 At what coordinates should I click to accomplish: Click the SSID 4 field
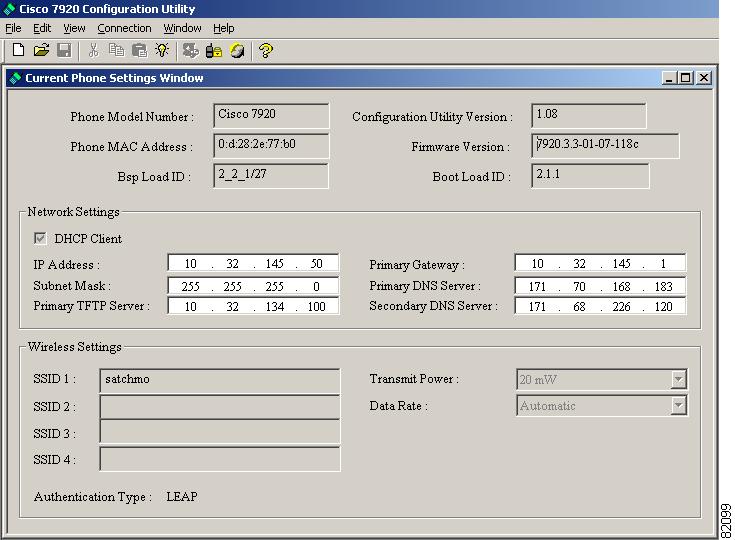220,459
